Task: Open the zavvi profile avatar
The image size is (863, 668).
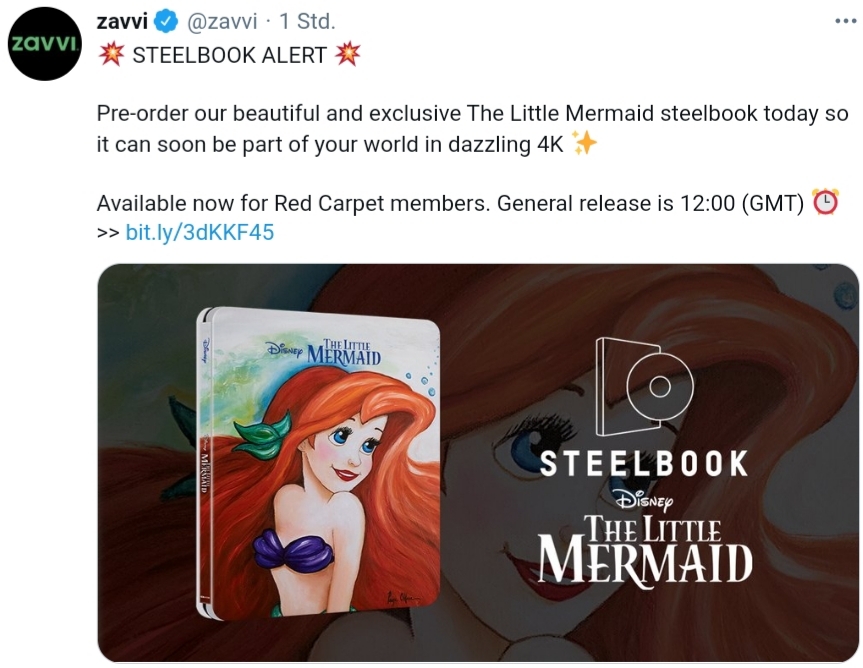Action: (x=45, y=44)
